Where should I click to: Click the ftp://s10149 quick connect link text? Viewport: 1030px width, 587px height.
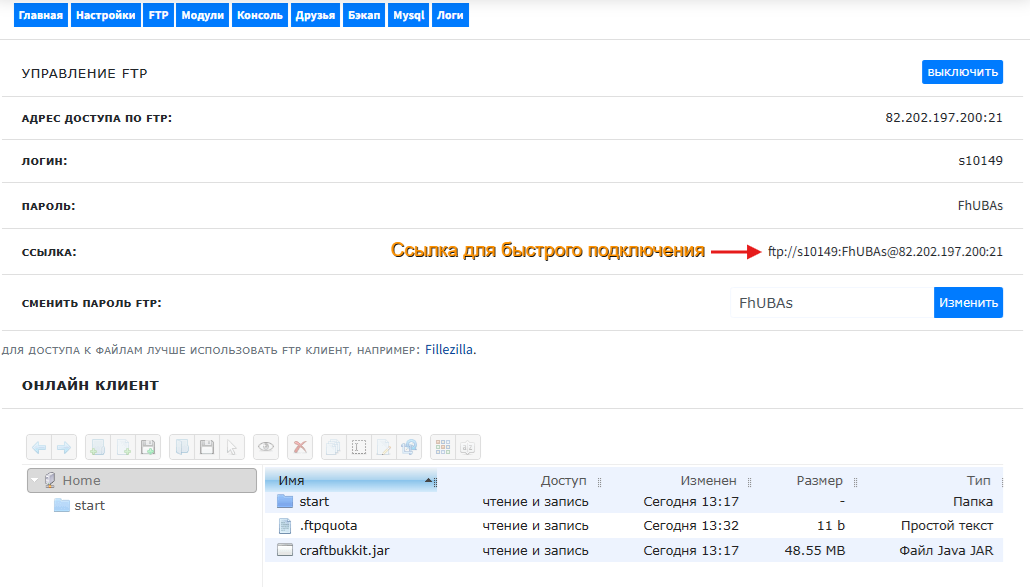click(x=885, y=251)
